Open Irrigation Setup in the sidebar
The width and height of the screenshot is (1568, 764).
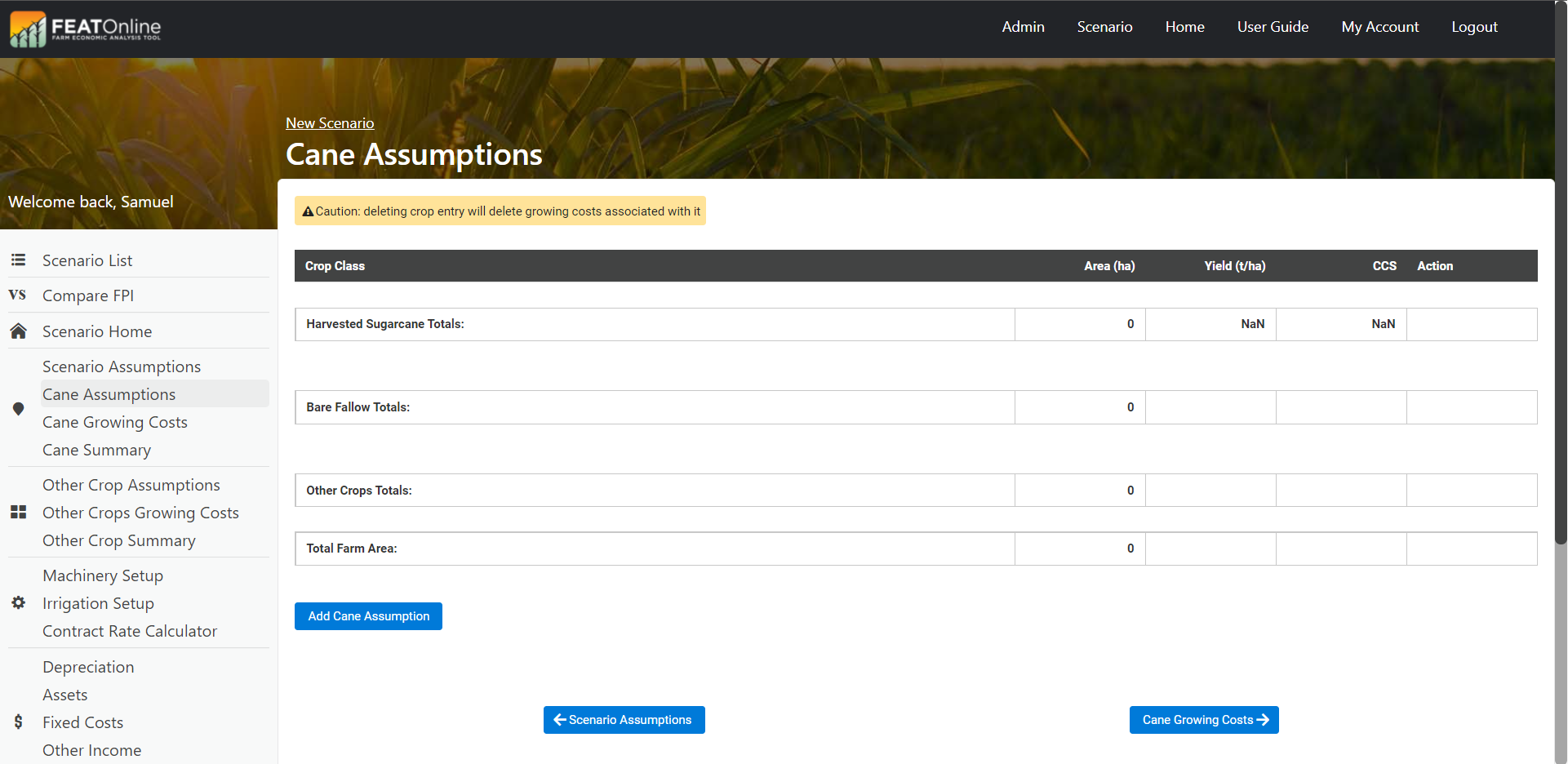98,603
